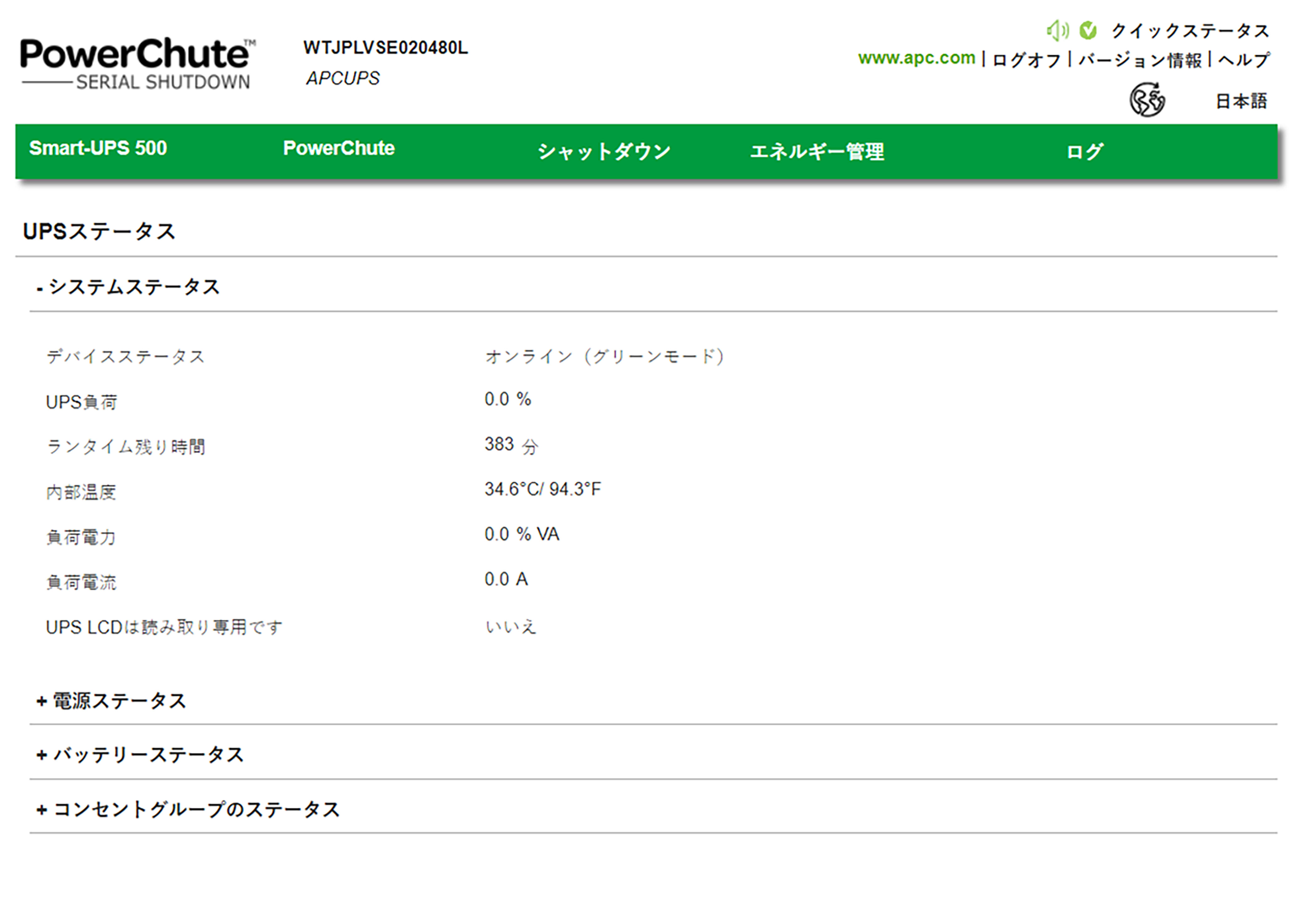Open the Smart-UPS 500 menu
Image resolution: width=1316 pixels, height=906 pixels.
(98, 149)
